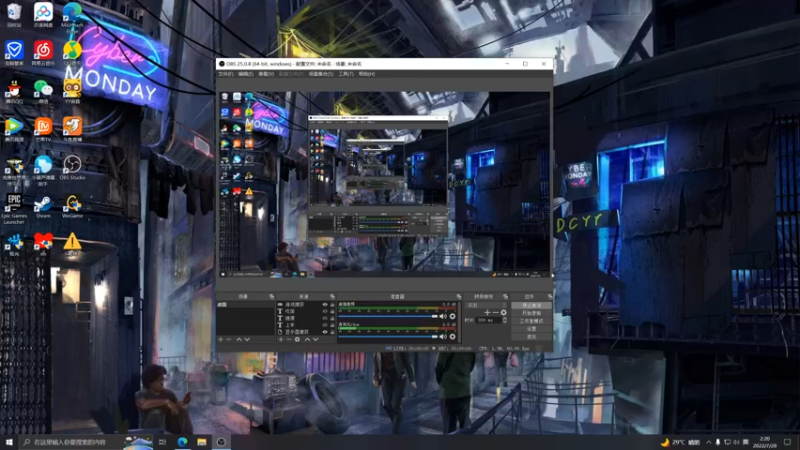Click 开始录制 start recording button
The height and width of the screenshot is (450, 800).
(x=531, y=313)
